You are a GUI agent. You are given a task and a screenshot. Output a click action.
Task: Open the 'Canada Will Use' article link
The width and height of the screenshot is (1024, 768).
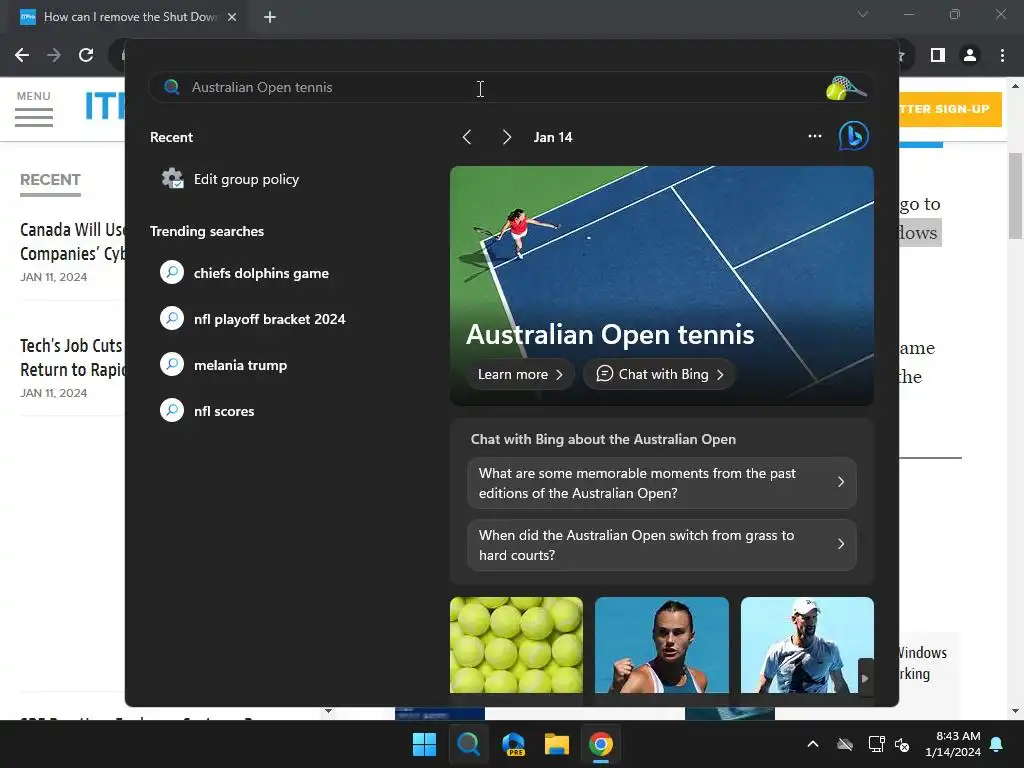[x=72, y=242]
